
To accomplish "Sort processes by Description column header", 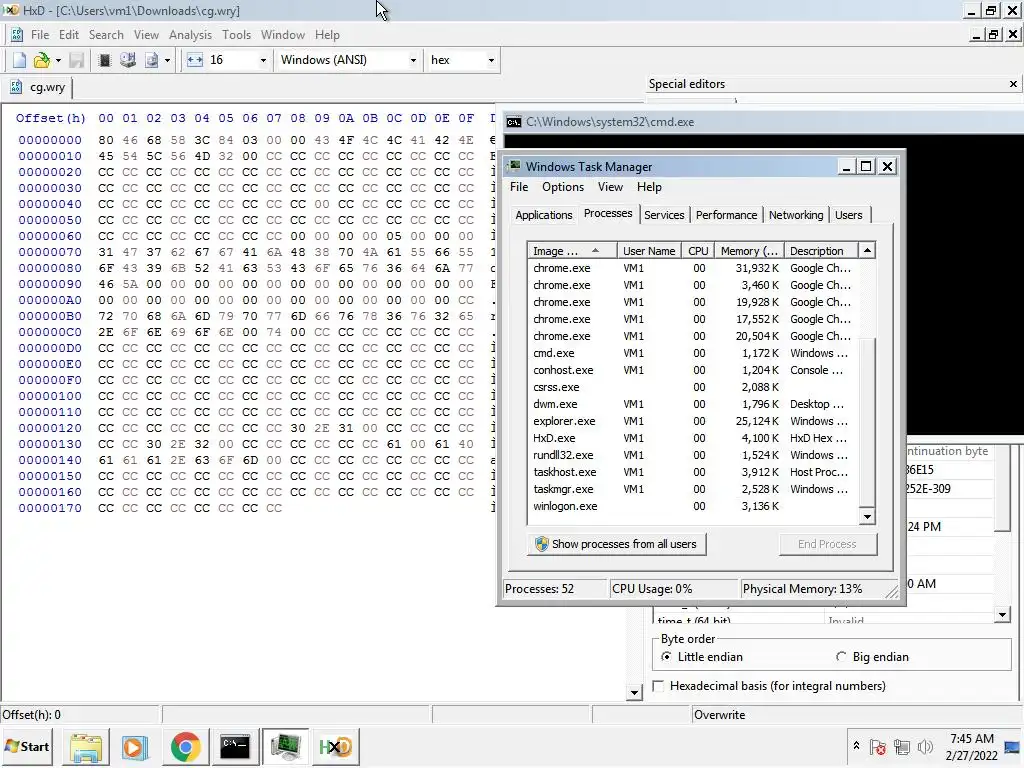I will click(x=822, y=251).
